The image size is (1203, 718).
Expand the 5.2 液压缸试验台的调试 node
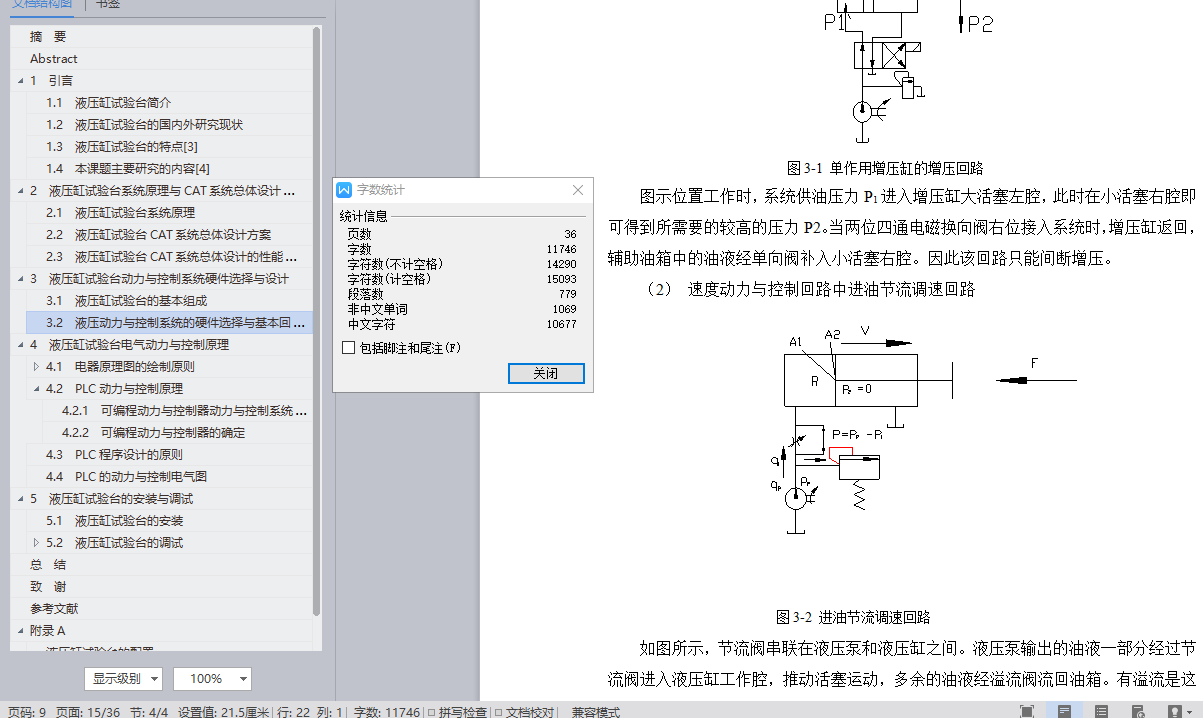[x=37, y=543]
